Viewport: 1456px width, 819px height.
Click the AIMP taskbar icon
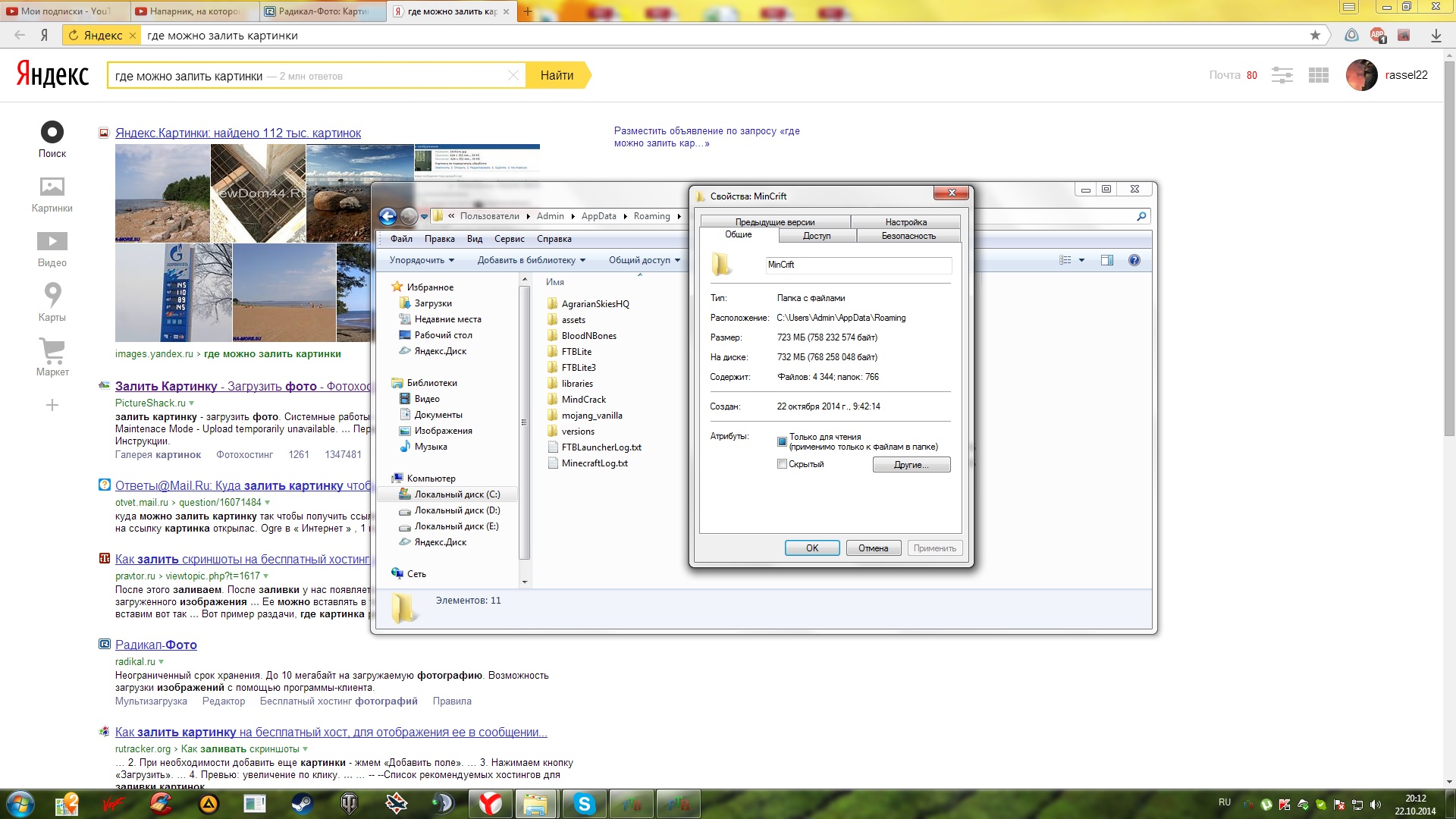point(209,804)
